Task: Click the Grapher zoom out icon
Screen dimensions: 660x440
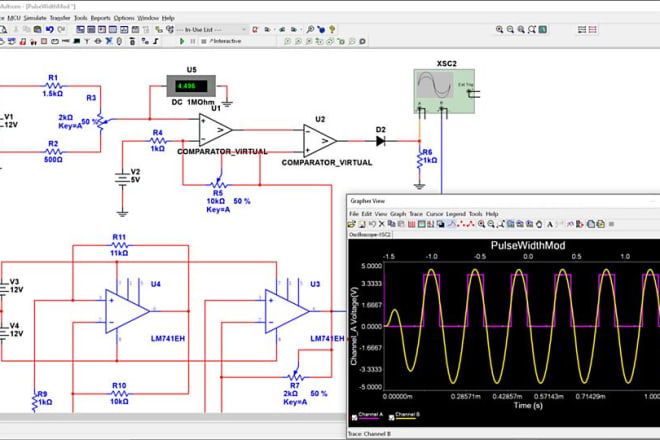Action: click(x=490, y=224)
